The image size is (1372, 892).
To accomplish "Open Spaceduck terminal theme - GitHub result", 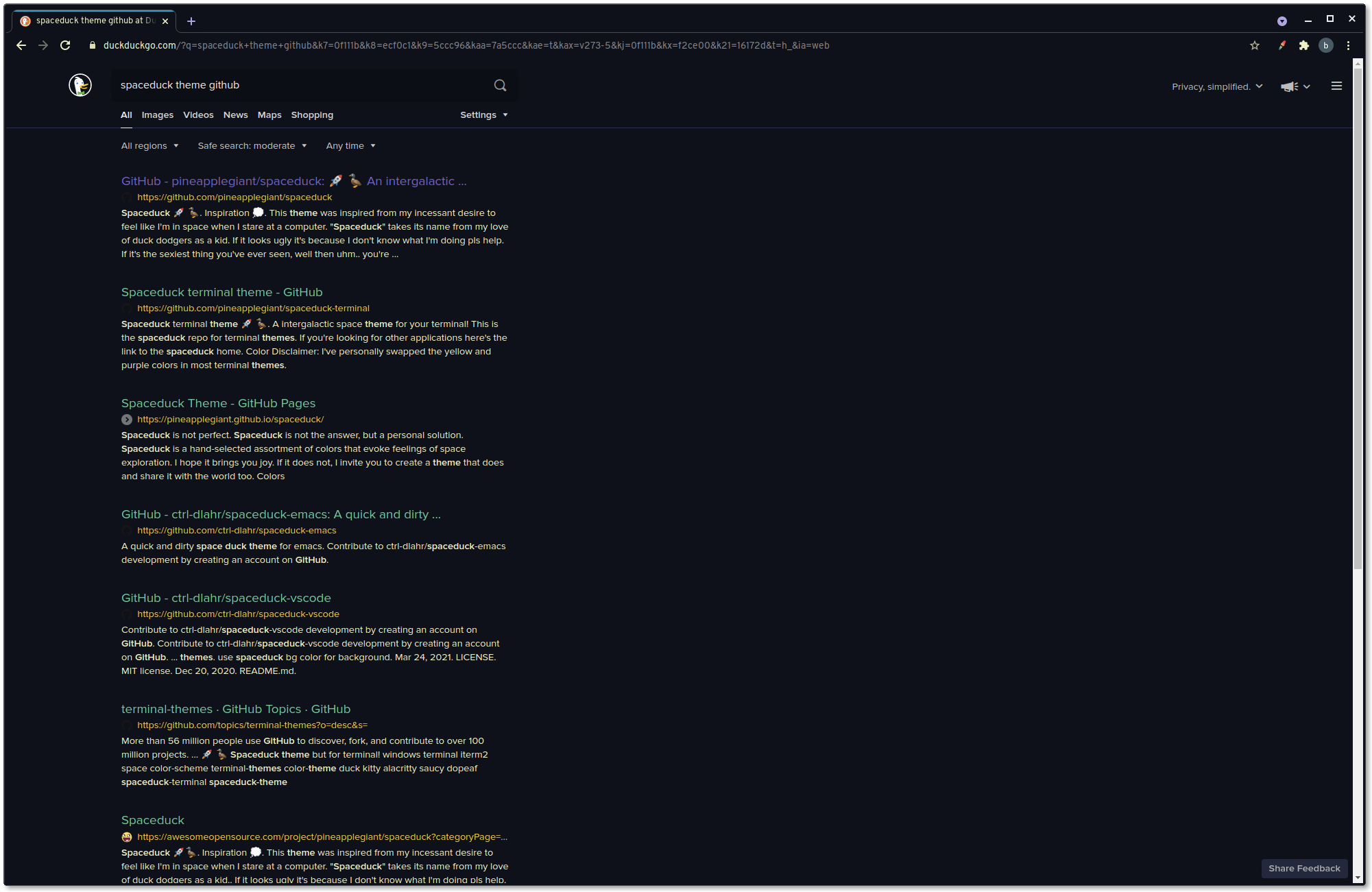I will pyautogui.click(x=221, y=293).
